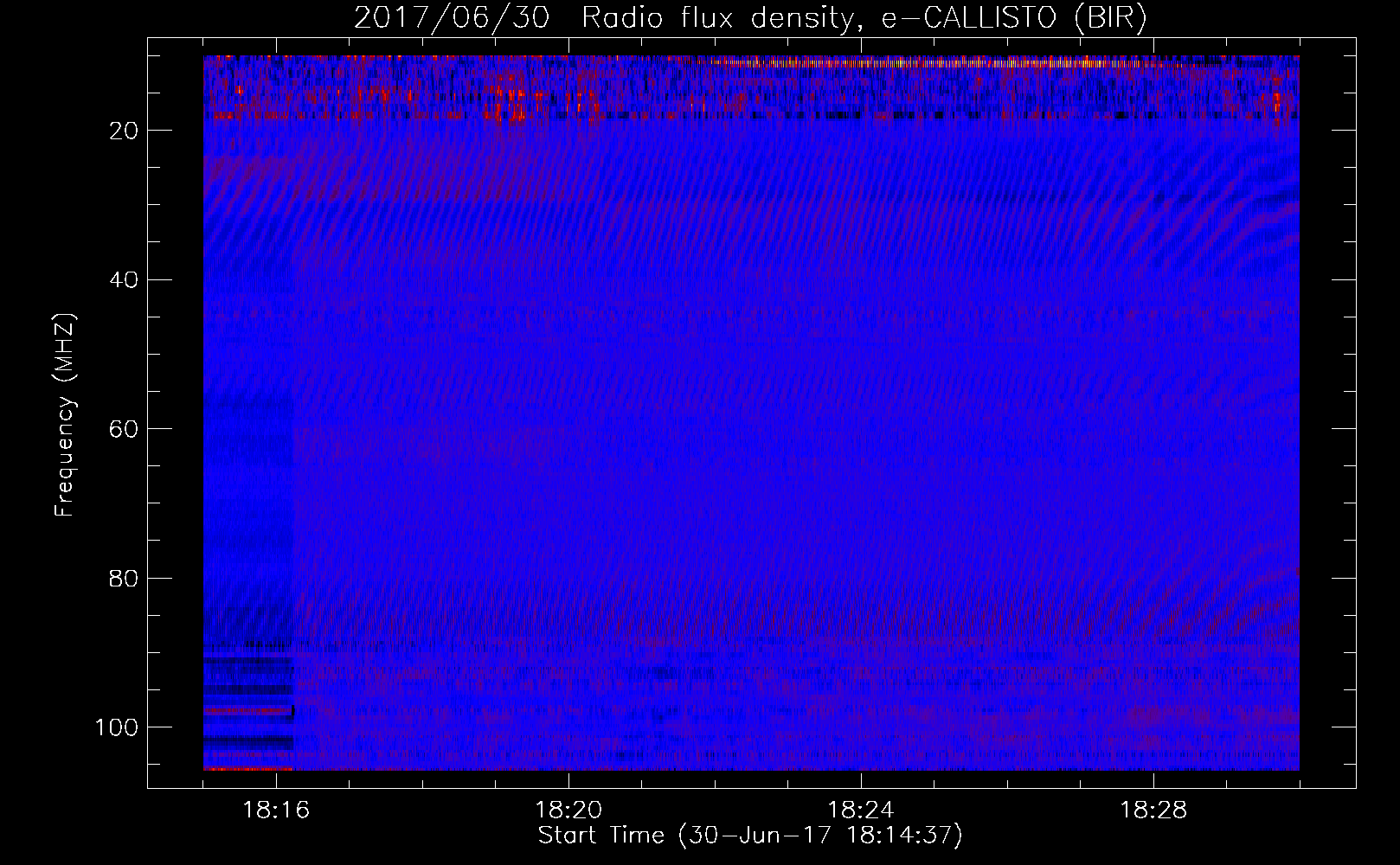Click the 18:16 time tick label
Screen dimensions: 1400x865
(x=277, y=811)
